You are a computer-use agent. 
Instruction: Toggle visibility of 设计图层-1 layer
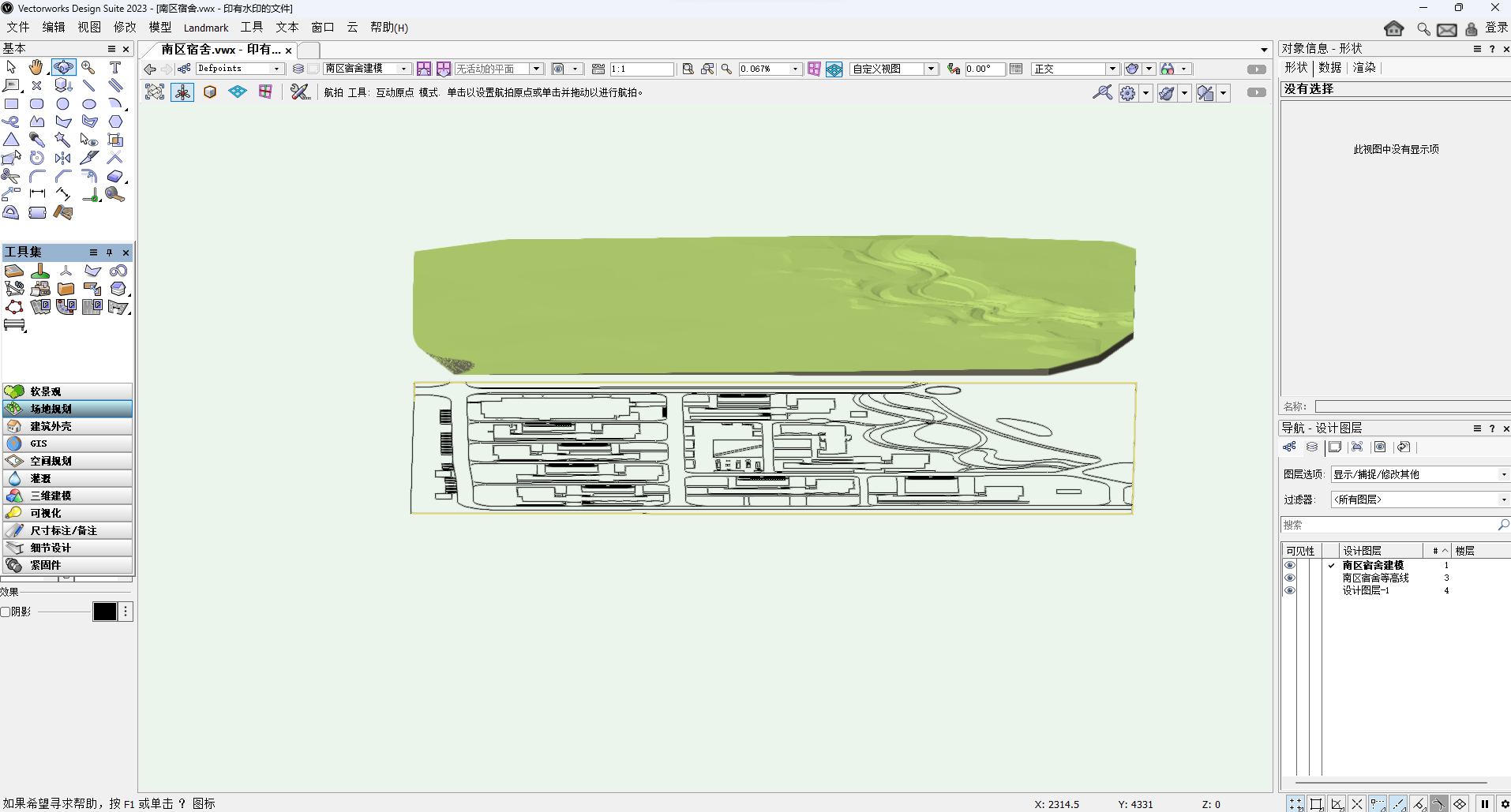[x=1290, y=591]
